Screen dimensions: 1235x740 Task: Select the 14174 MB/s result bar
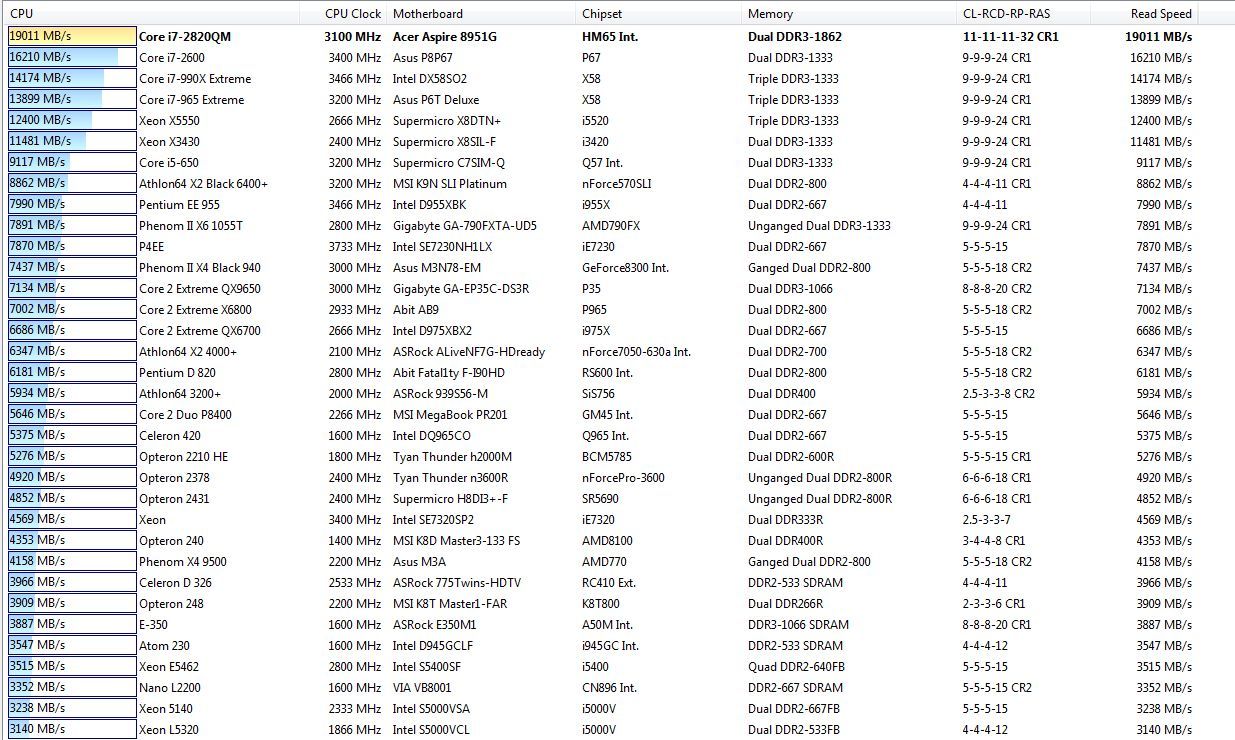pyautogui.click(x=71, y=79)
